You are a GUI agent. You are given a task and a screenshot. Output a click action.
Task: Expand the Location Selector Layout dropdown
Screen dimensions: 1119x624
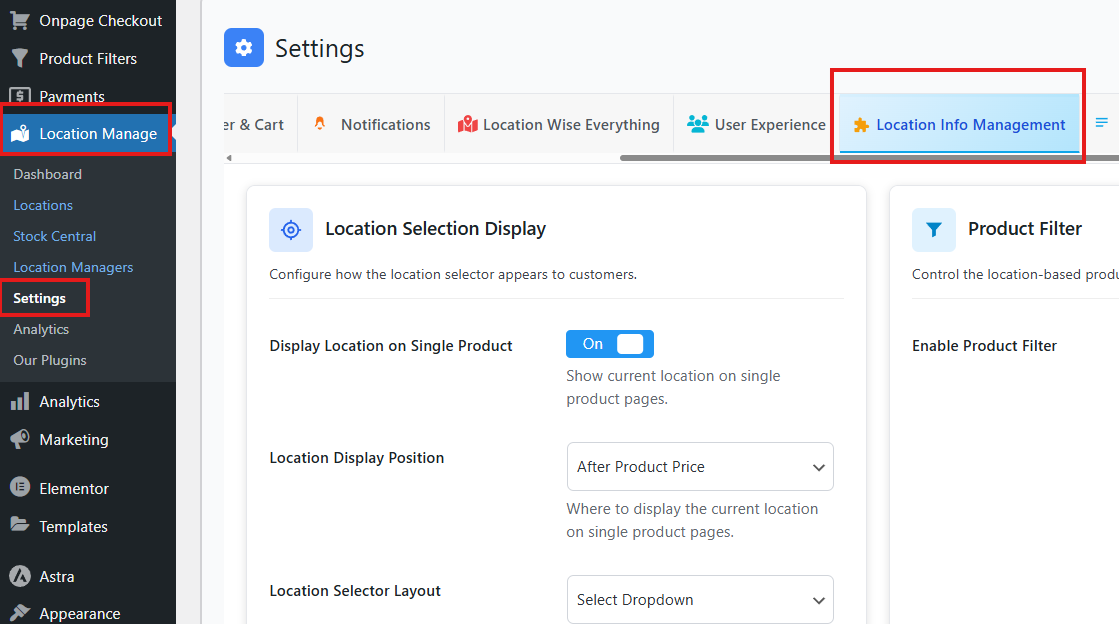tap(699, 600)
